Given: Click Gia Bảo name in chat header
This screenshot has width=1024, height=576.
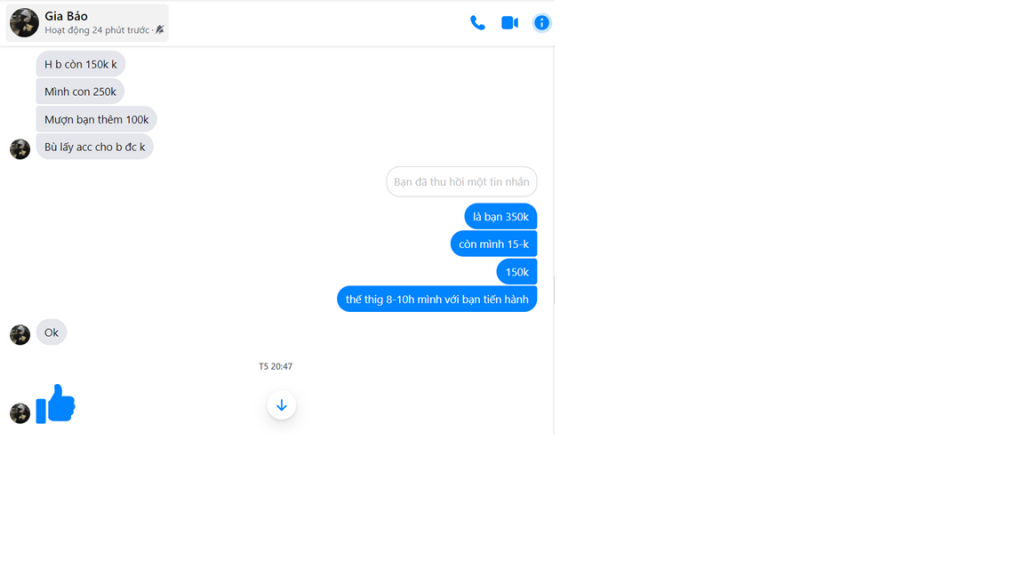Looking at the screenshot, I should click(66, 16).
